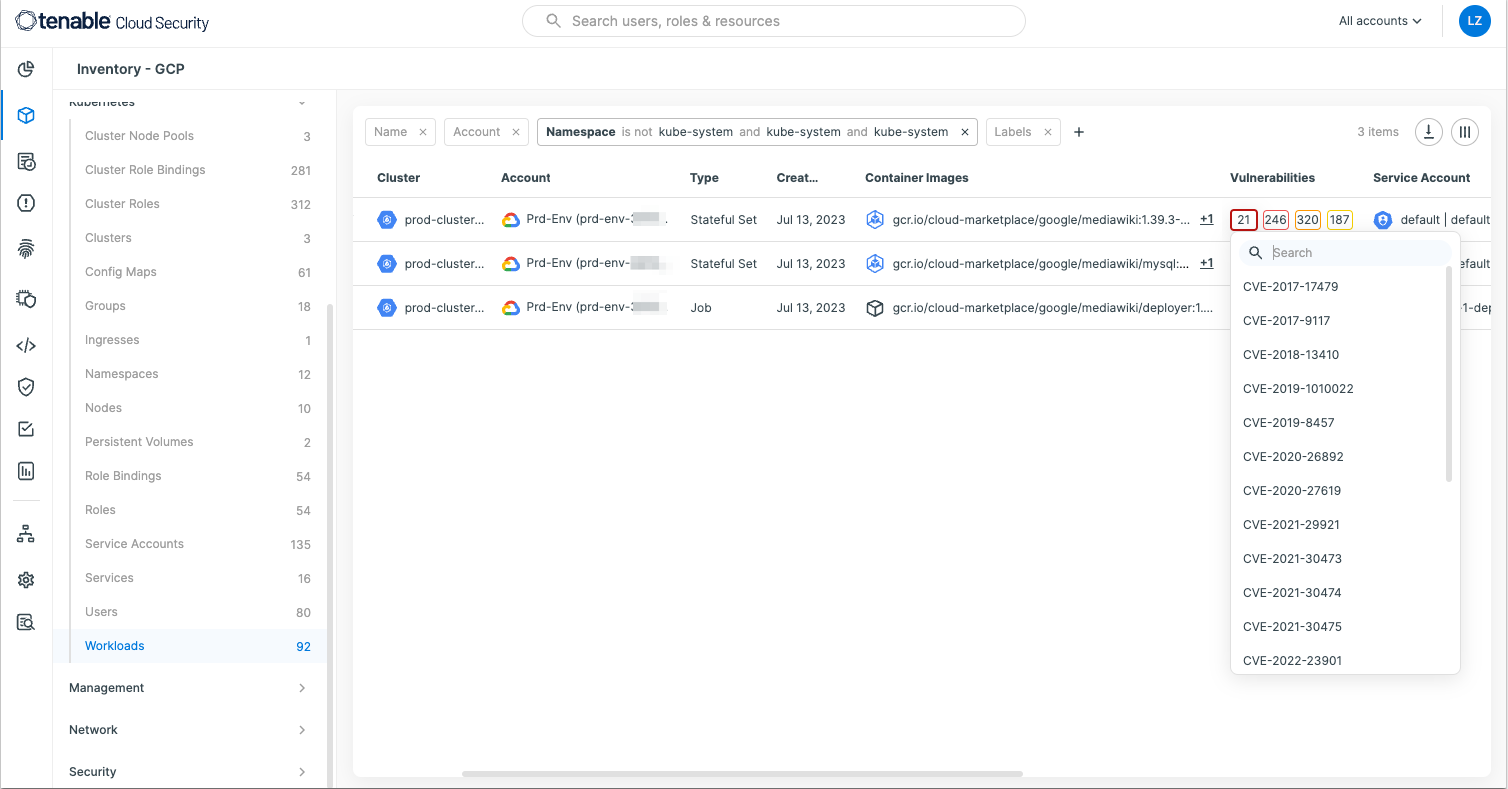The height and width of the screenshot is (789, 1508).
Task: Click the shield checkmark sidebar icon
Action: pyautogui.click(x=26, y=387)
